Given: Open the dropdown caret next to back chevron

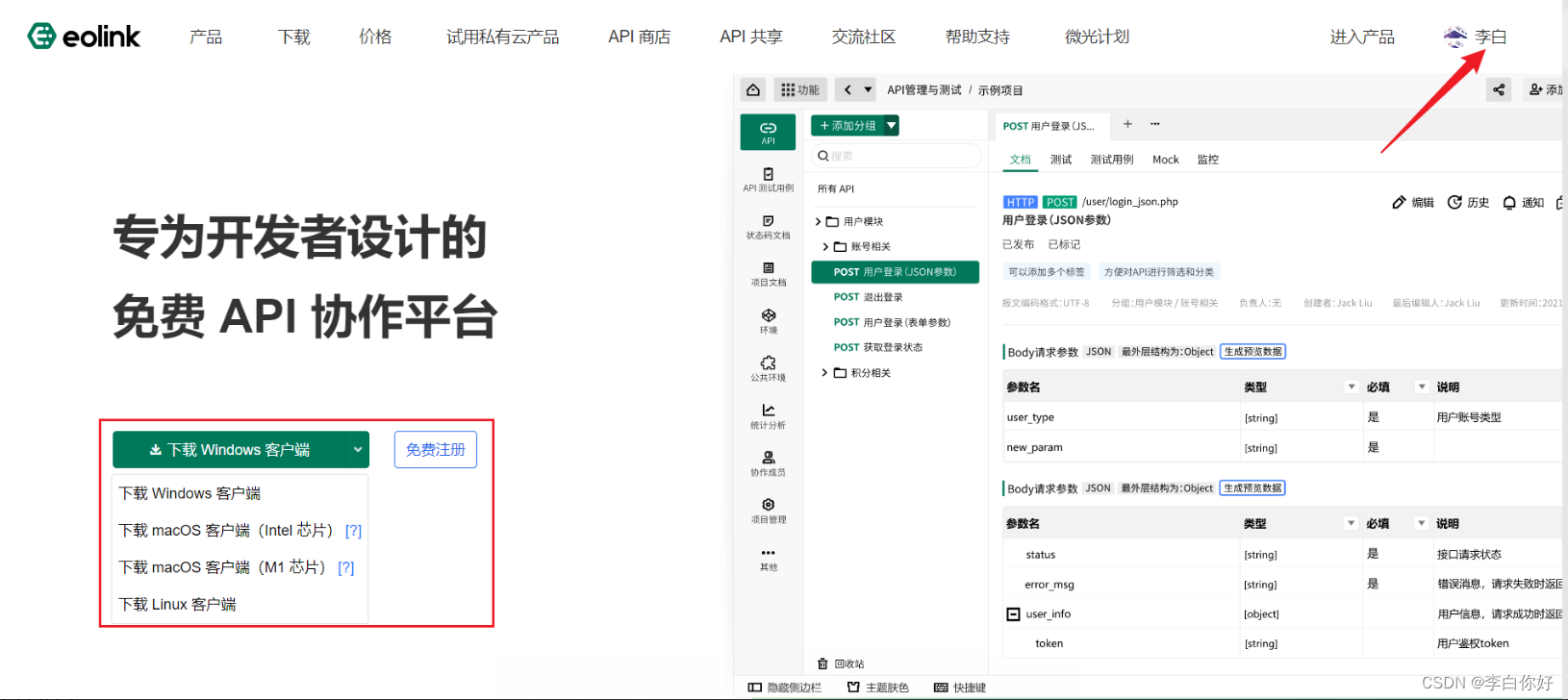Looking at the screenshot, I should click(x=868, y=89).
